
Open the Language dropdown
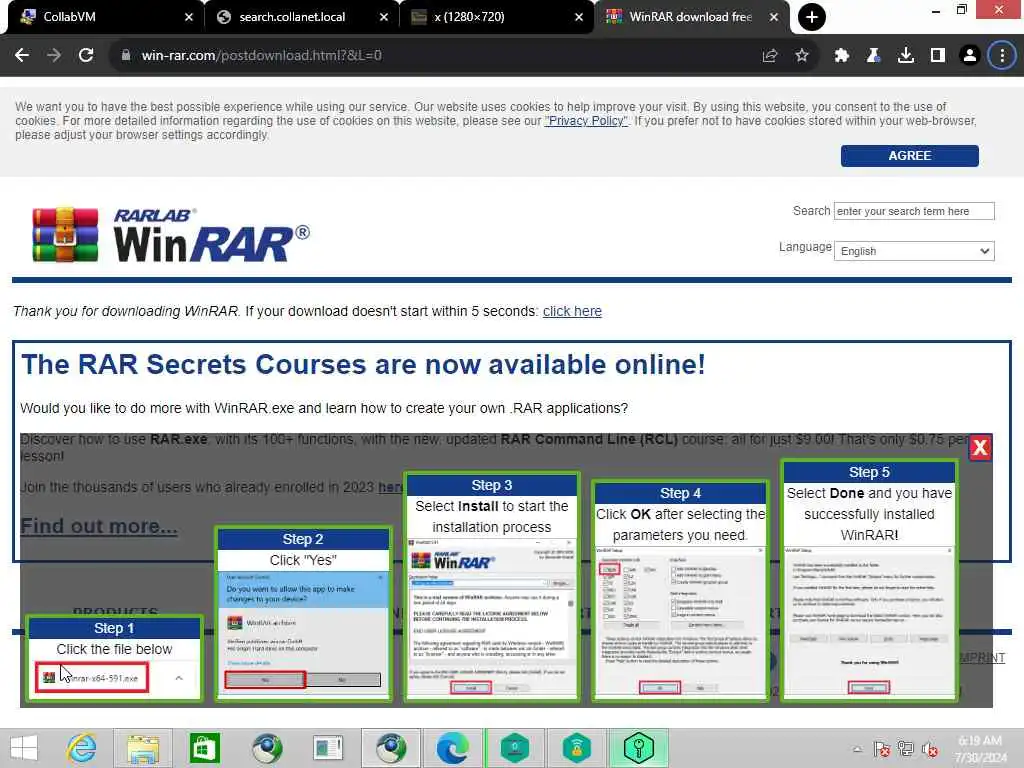[914, 251]
